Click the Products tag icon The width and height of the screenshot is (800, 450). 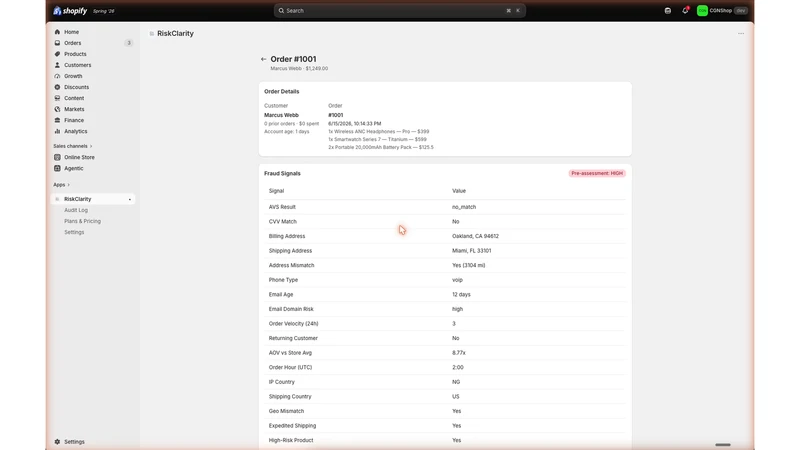click(x=57, y=54)
